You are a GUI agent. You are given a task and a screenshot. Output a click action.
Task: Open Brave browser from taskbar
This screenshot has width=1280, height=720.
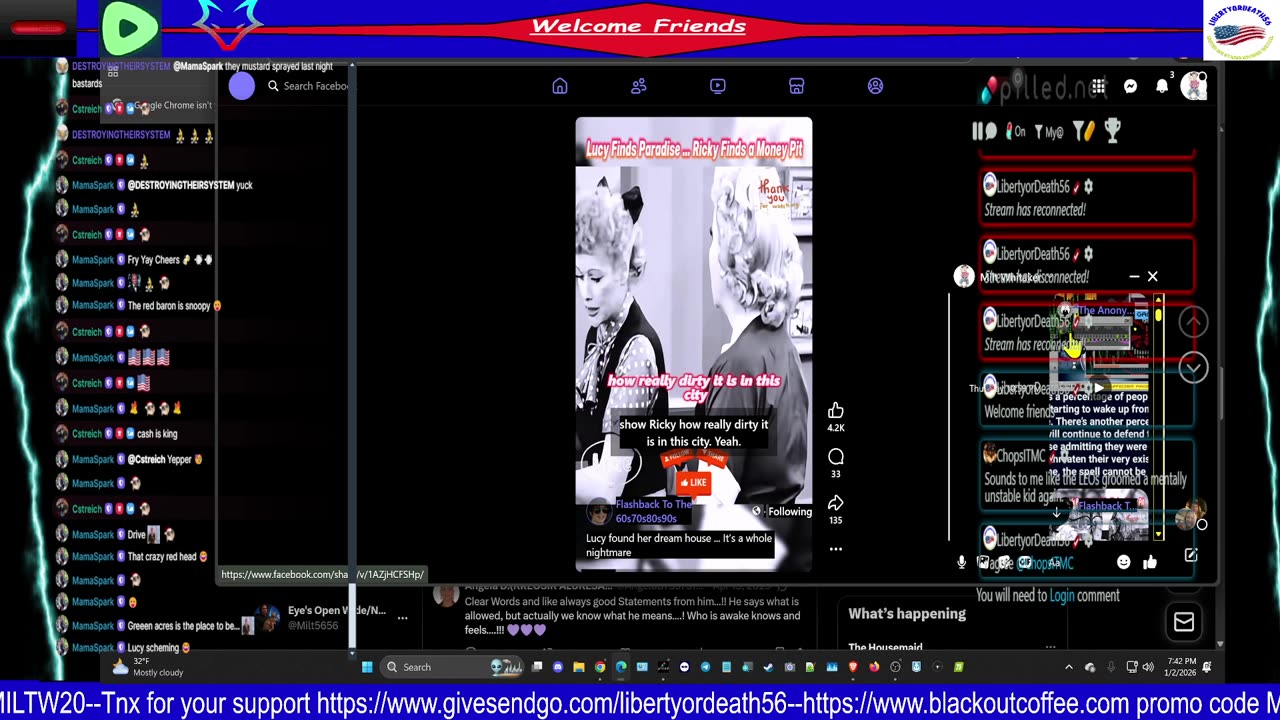(853, 667)
